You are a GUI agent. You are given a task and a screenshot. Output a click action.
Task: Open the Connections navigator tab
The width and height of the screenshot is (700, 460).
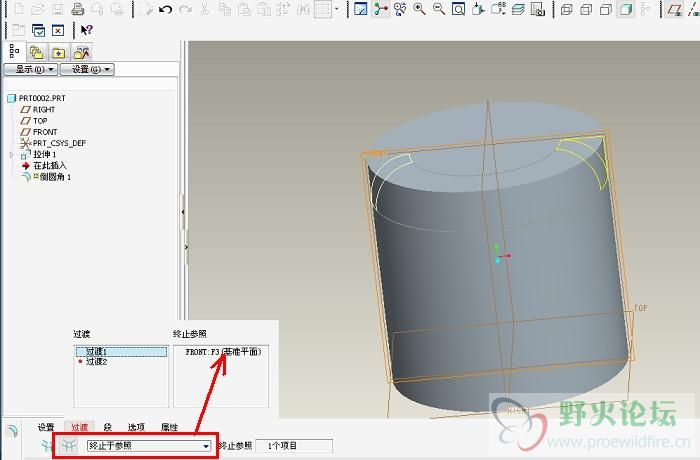point(81,53)
